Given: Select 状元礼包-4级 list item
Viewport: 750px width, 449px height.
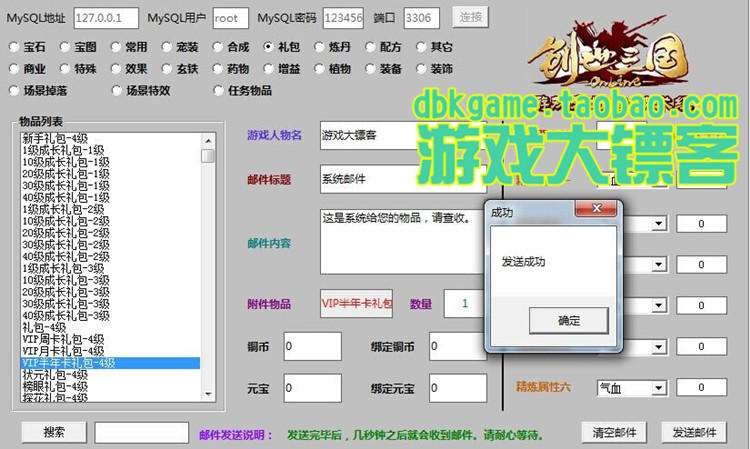Looking at the screenshot, I should click(x=110, y=374).
